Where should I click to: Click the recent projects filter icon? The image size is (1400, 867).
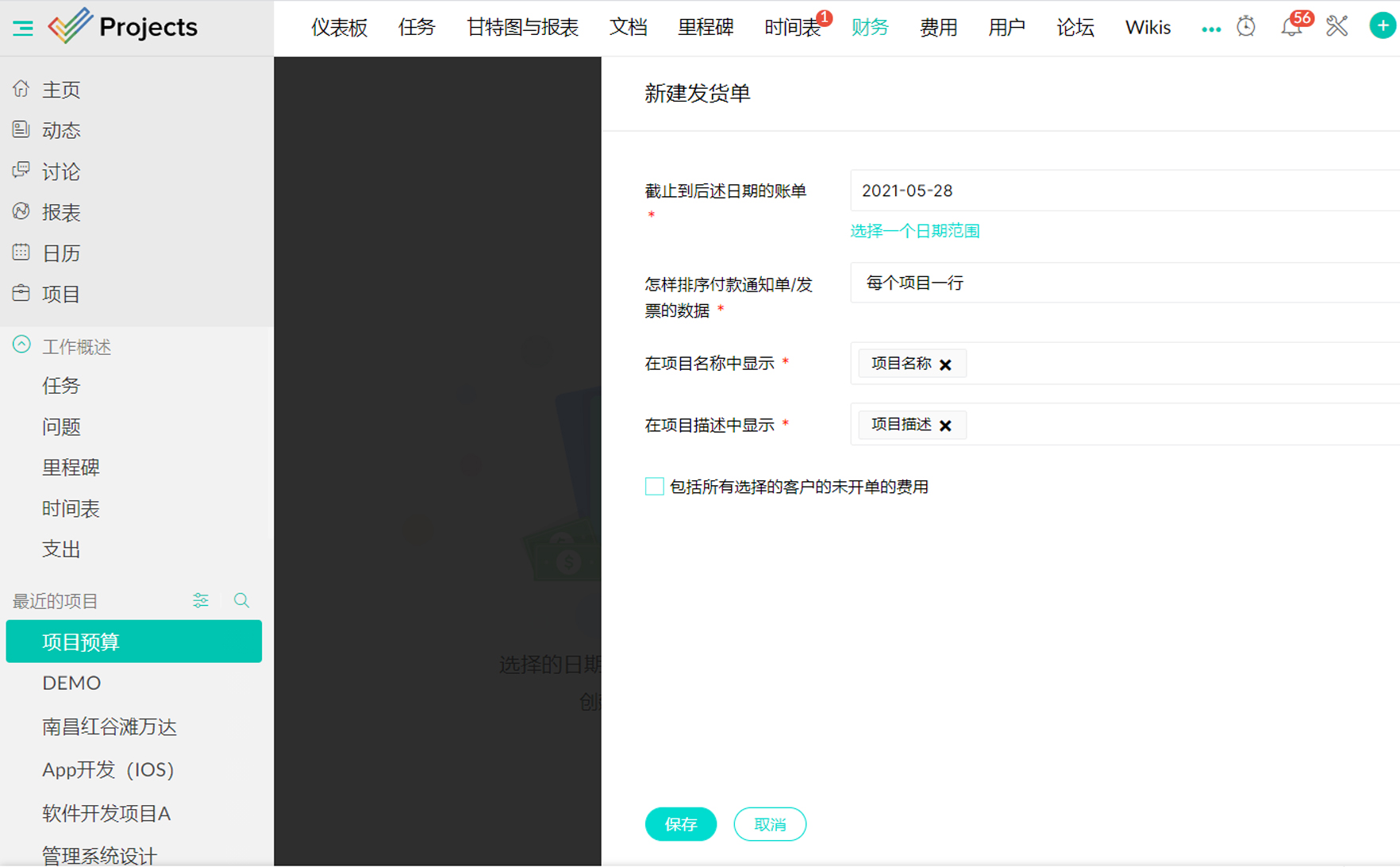pos(201,601)
